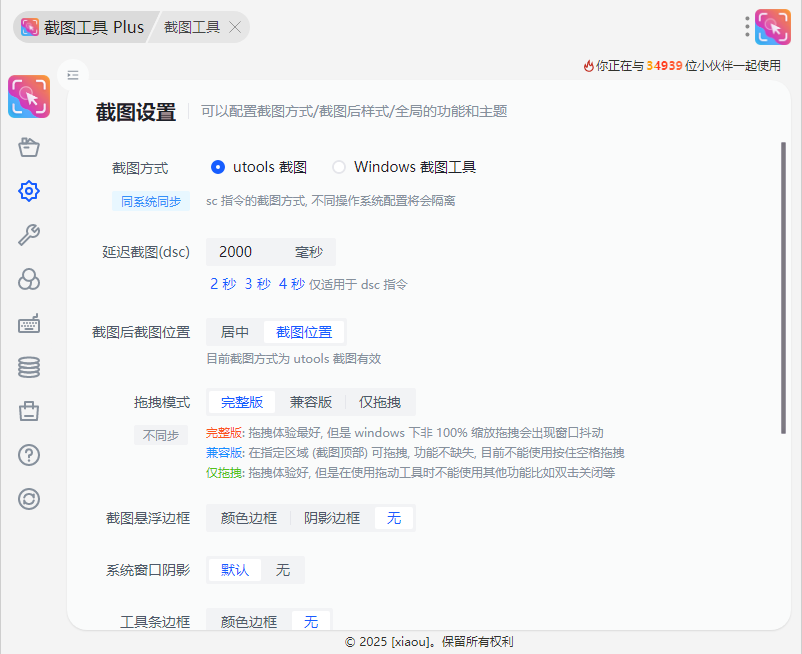Click the plugin avatar icon at top right
Viewport: 802px width, 654px height.
(773, 27)
